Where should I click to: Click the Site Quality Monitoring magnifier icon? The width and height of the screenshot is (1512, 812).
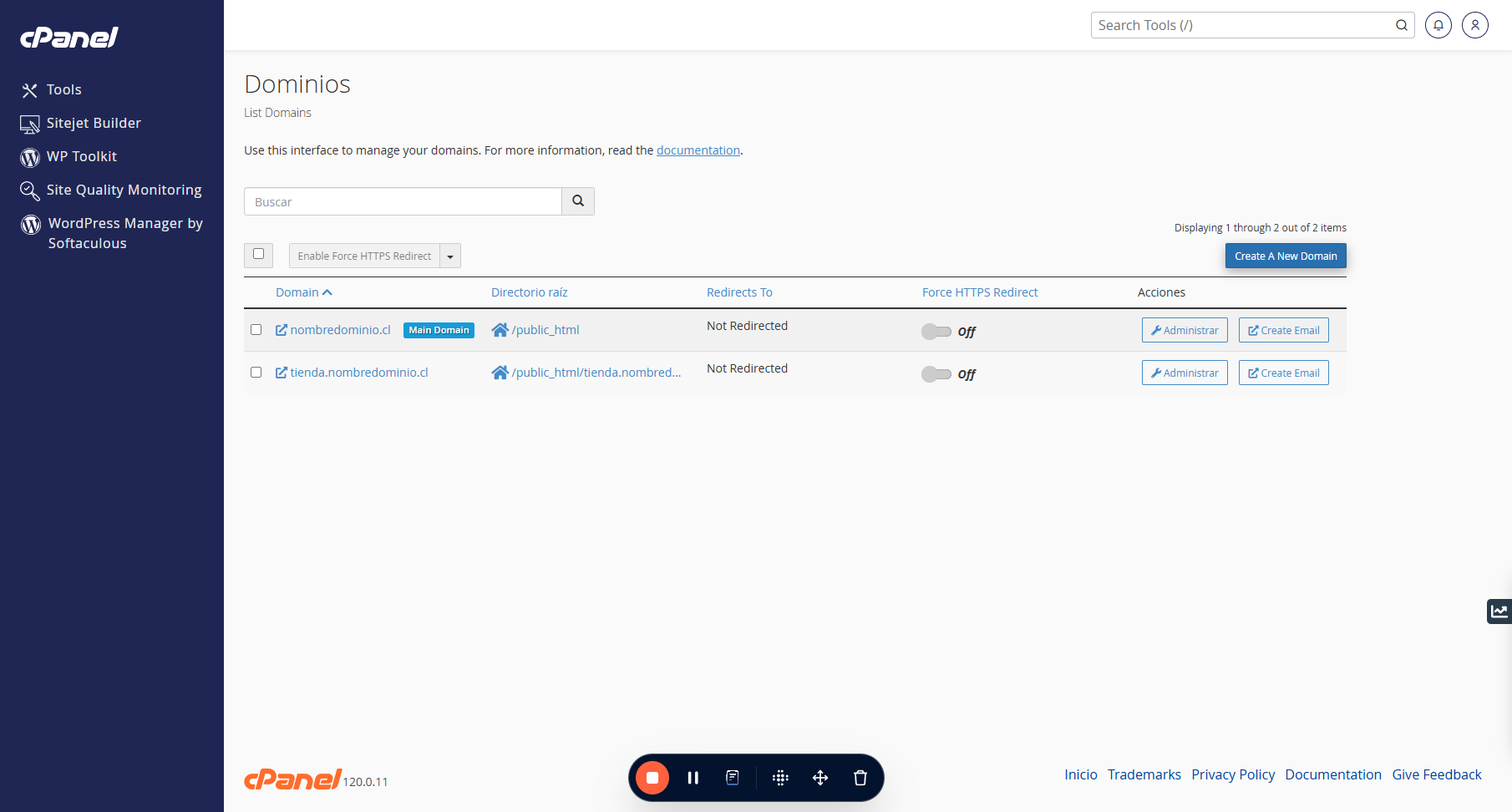tap(30, 191)
